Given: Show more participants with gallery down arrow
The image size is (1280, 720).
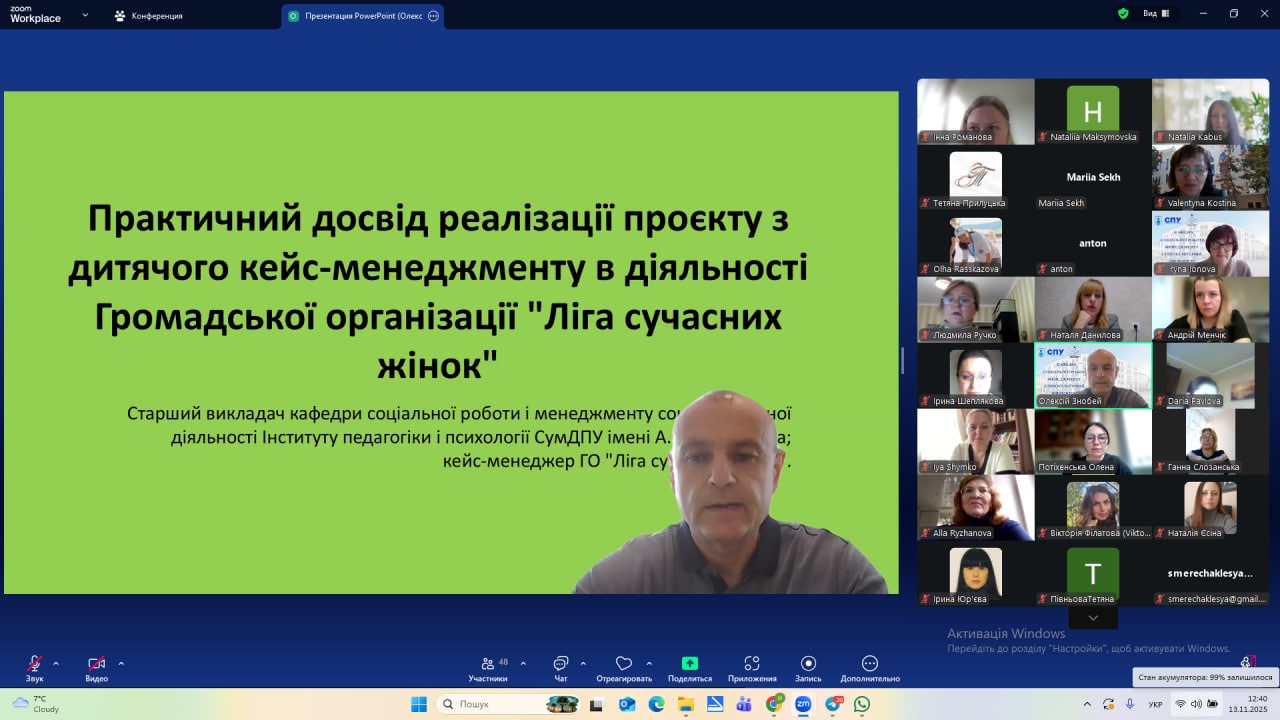Looking at the screenshot, I should click(1093, 618).
